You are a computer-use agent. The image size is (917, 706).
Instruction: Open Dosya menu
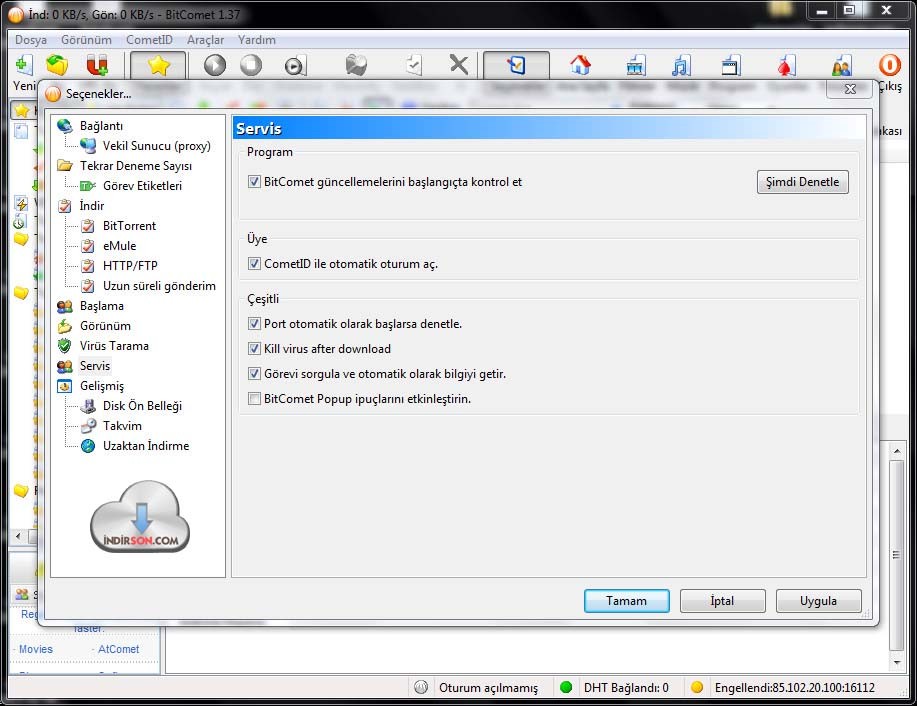point(31,40)
